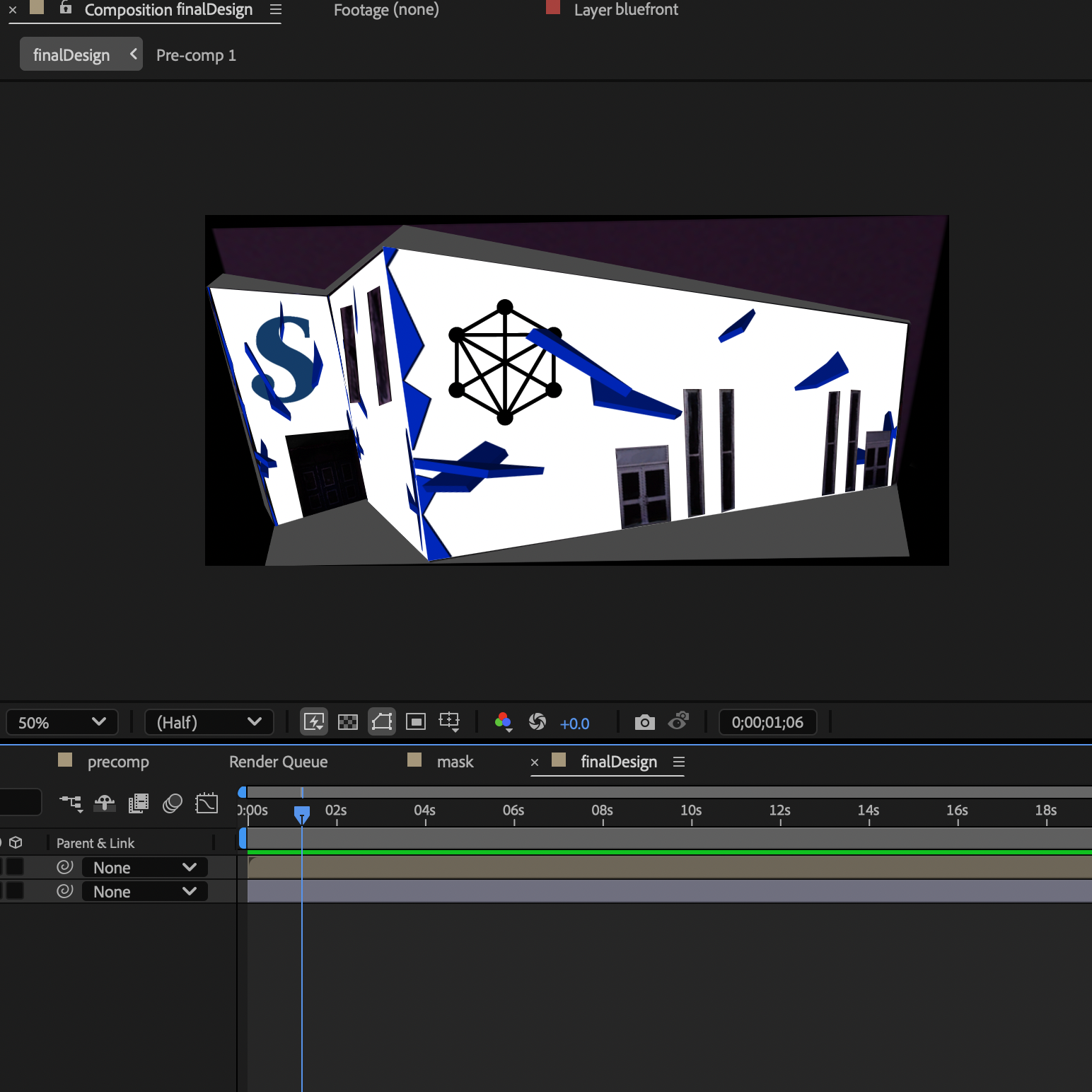Open the Parent & Link None dropdown
This screenshot has width=1092, height=1092.
pyautogui.click(x=144, y=867)
